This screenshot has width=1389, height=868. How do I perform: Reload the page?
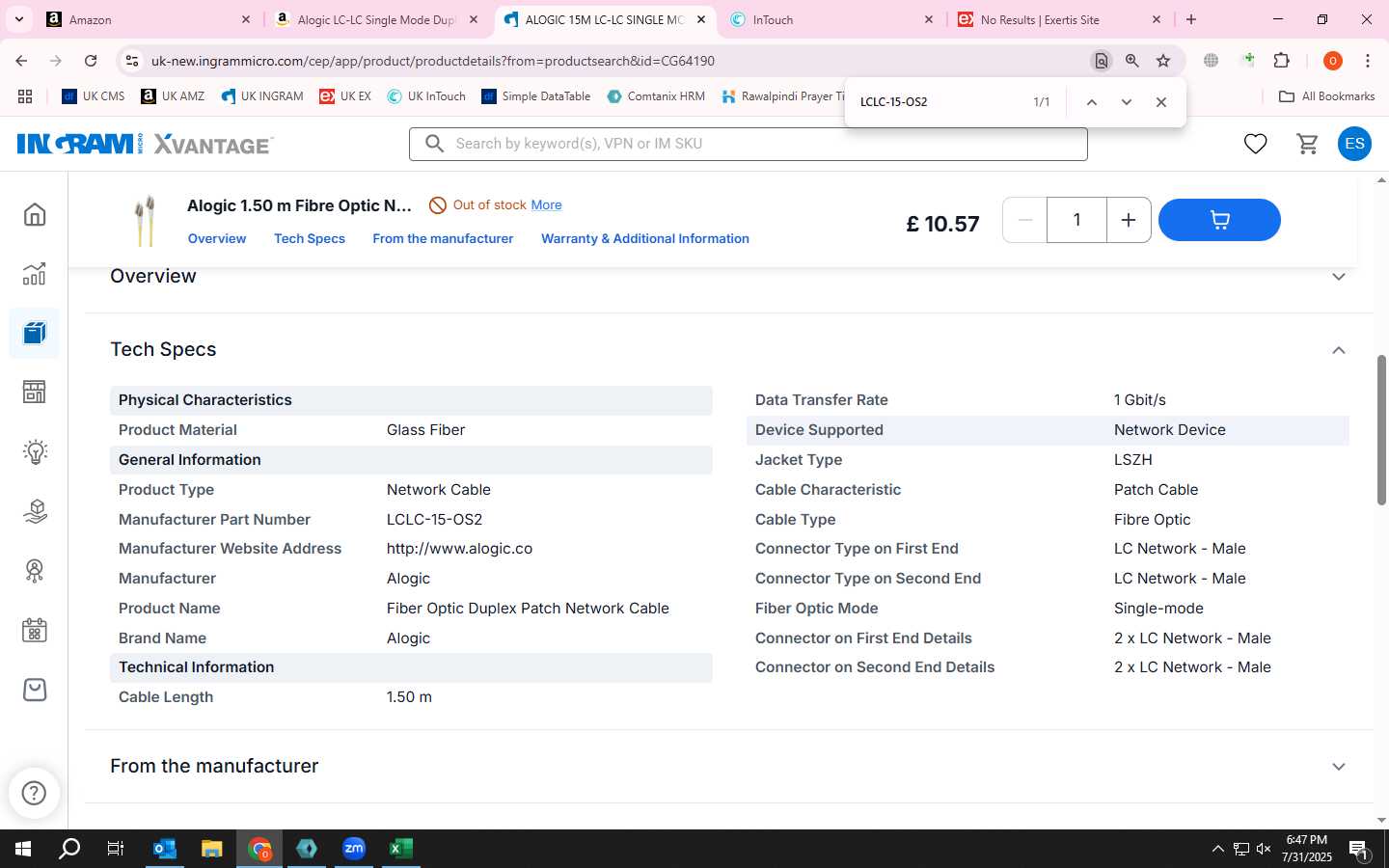[x=91, y=61]
